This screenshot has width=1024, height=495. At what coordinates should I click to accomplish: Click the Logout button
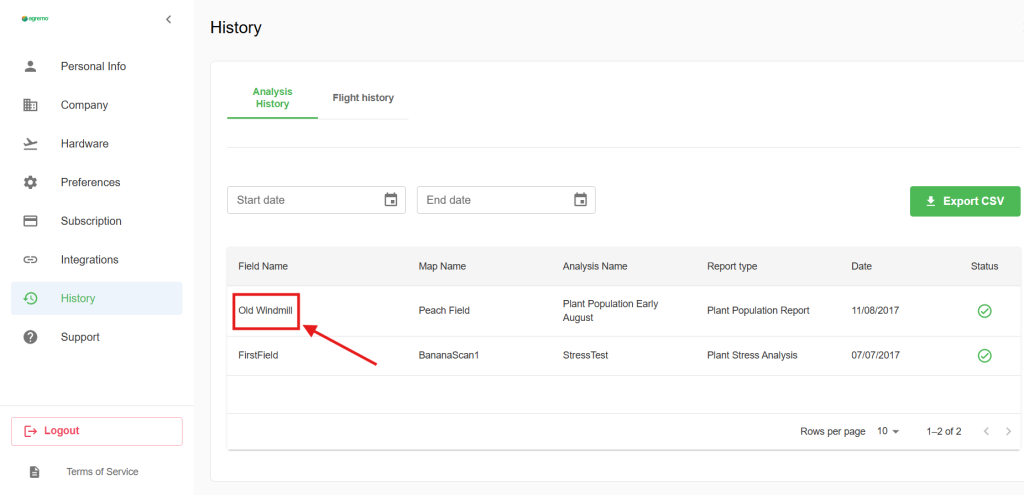[x=97, y=431]
